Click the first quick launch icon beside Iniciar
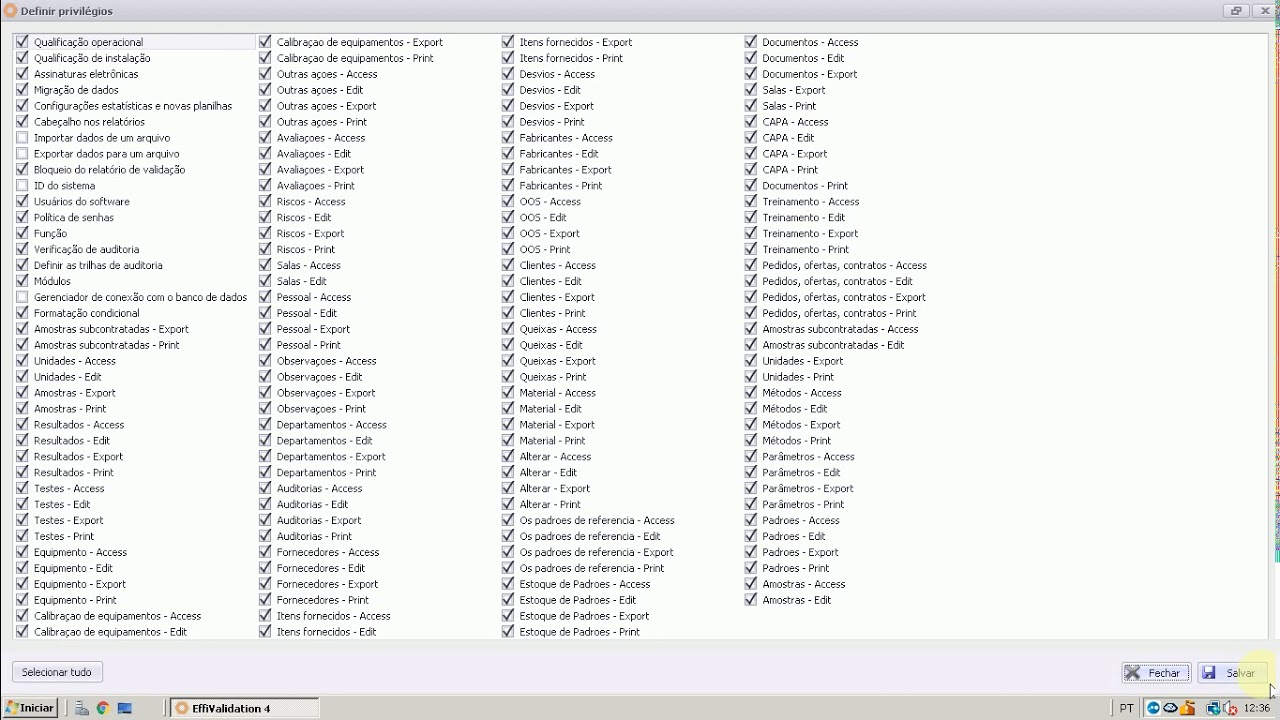 82,708
